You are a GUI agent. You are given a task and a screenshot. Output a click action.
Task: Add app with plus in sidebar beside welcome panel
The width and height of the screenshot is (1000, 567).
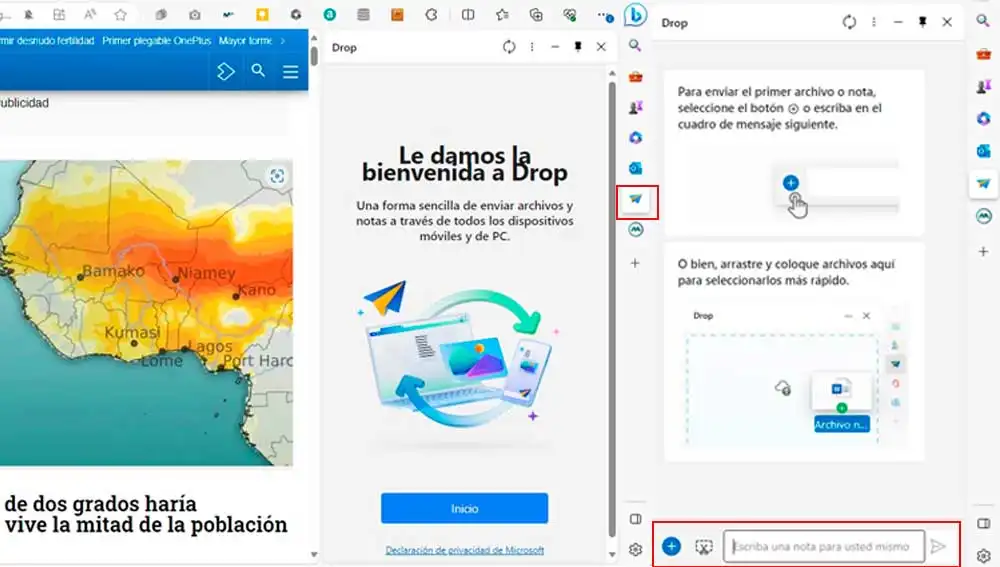pyautogui.click(x=635, y=263)
